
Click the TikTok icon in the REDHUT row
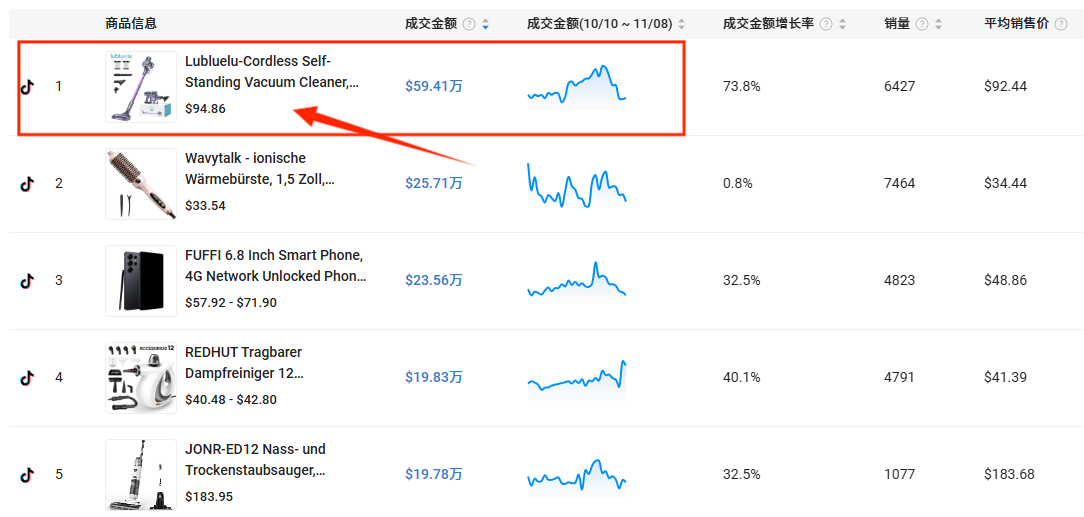[27, 378]
